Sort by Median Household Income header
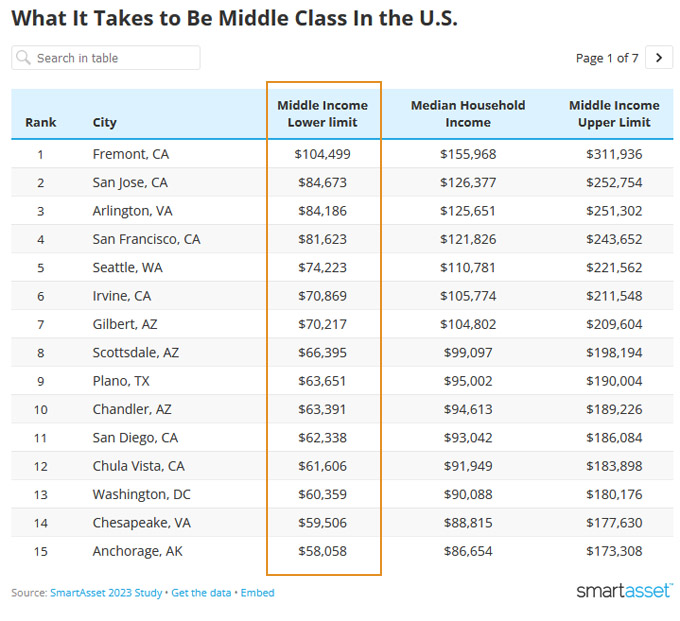The width and height of the screenshot is (680, 621). click(x=468, y=114)
